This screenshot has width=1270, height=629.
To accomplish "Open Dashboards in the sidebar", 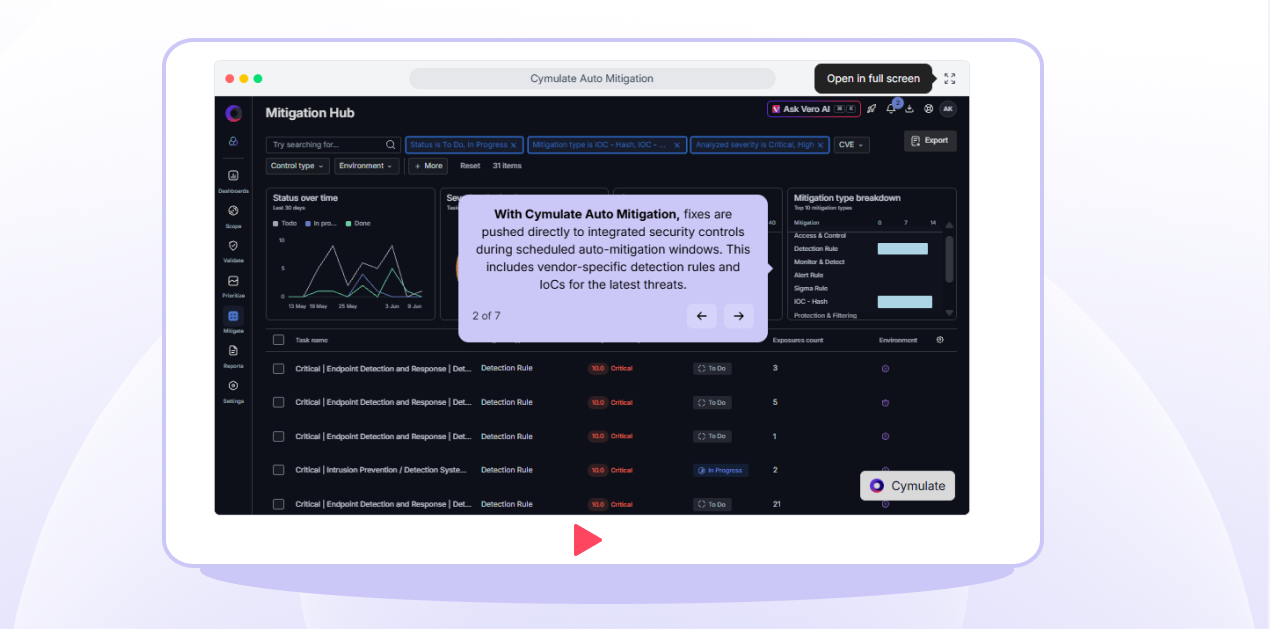I will click(233, 181).
